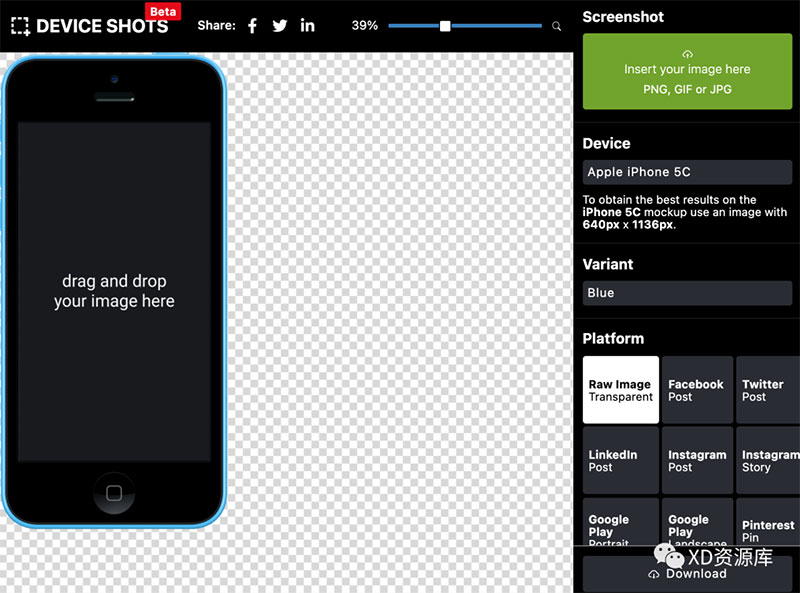Image resolution: width=800 pixels, height=593 pixels.
Task: Select Twitter Post platform
Action: point(768,390)
